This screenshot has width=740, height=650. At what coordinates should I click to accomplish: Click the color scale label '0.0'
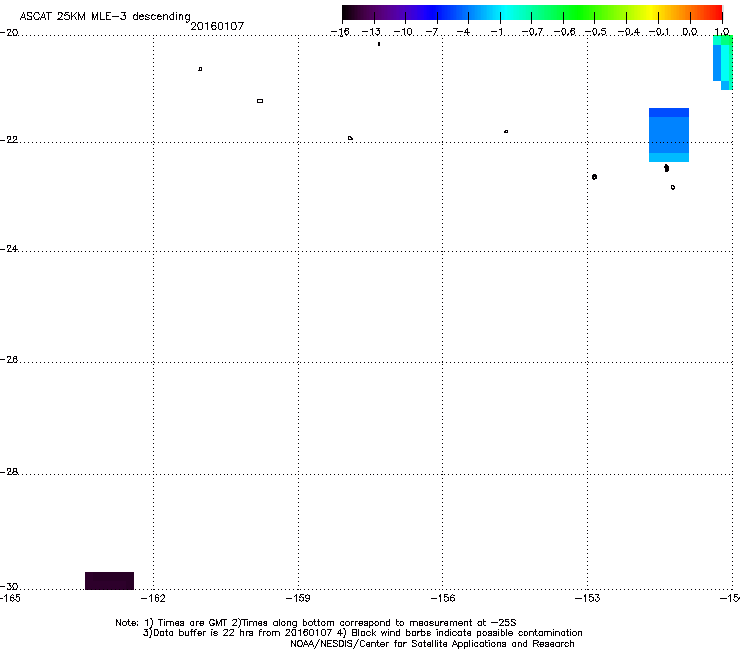click(x=690, y=32)
